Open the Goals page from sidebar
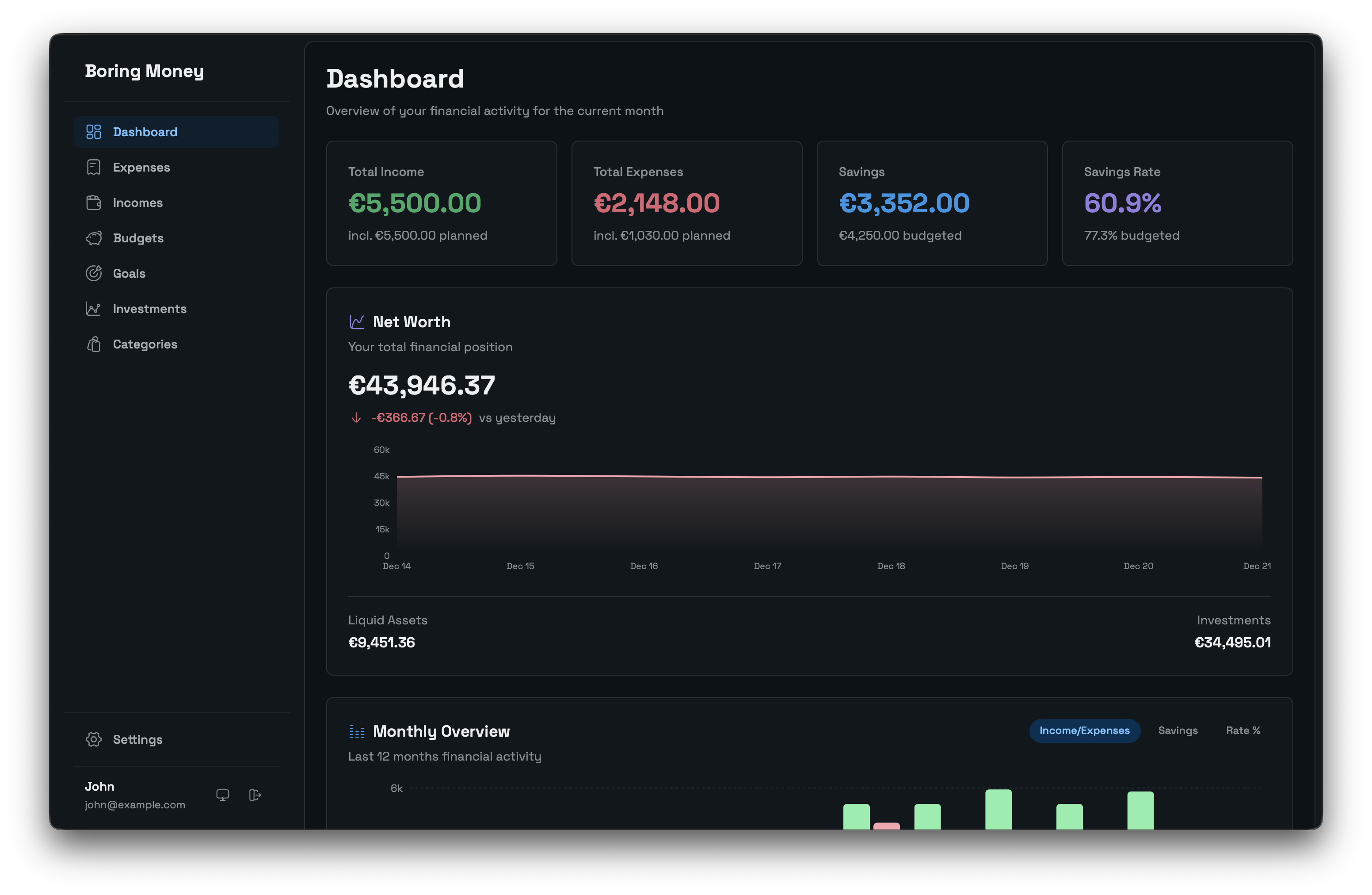 pyautogui.click(x=129, y=273)
